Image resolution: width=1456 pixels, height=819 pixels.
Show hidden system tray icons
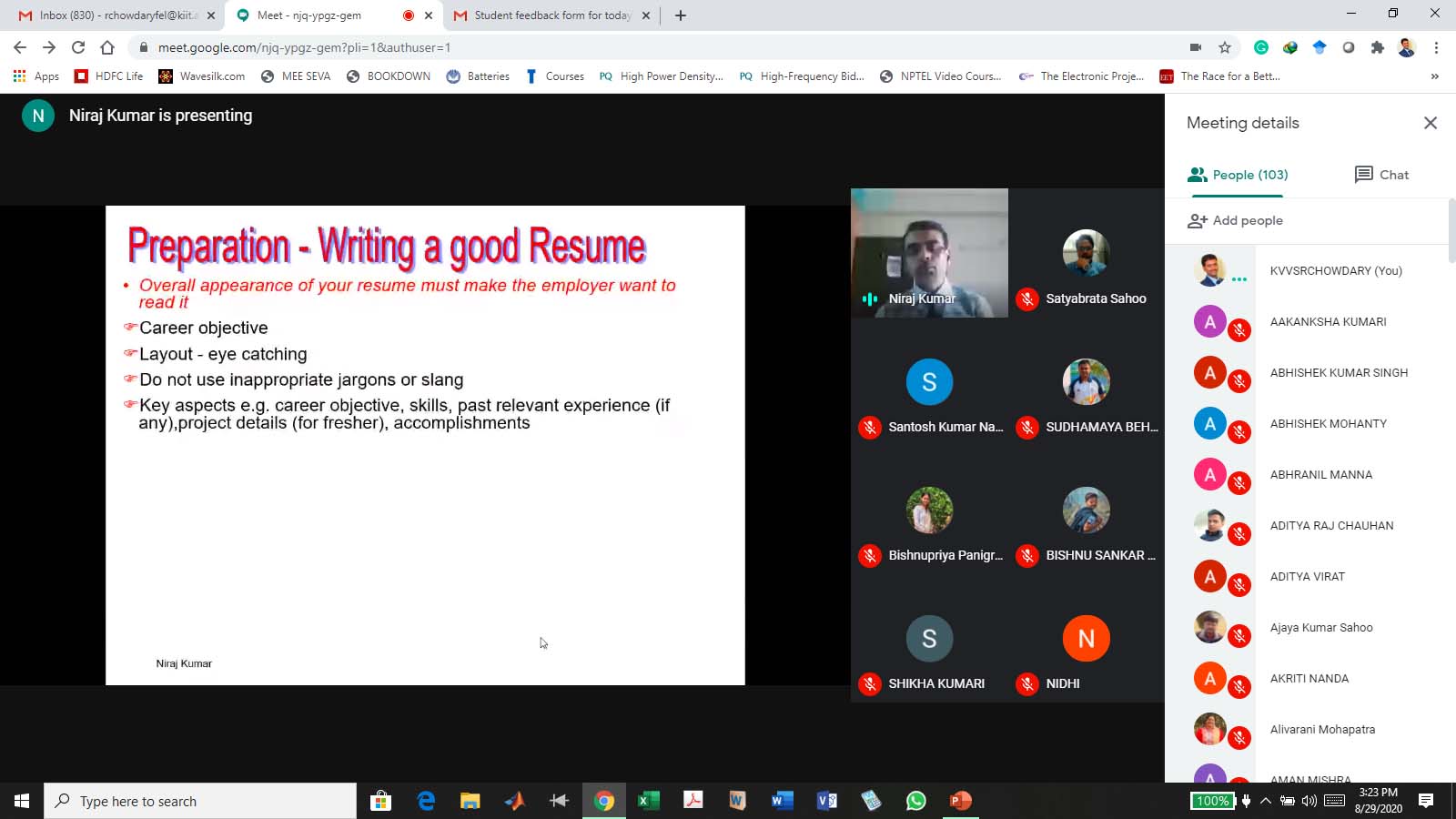[1265, 801]
